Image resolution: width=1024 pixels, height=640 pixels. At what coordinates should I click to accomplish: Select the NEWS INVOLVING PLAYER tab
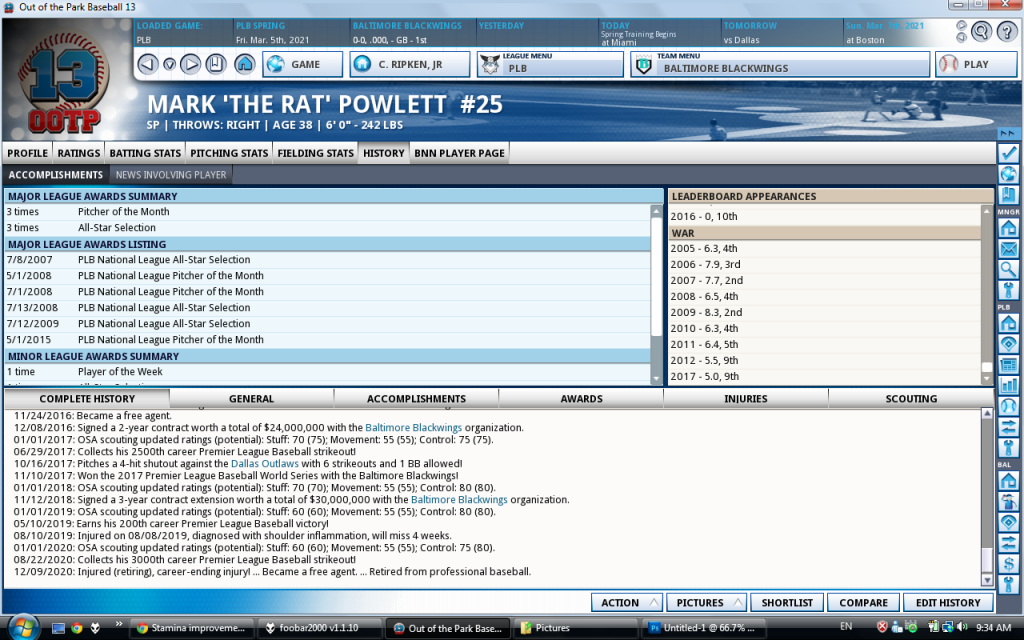(171, 175)
